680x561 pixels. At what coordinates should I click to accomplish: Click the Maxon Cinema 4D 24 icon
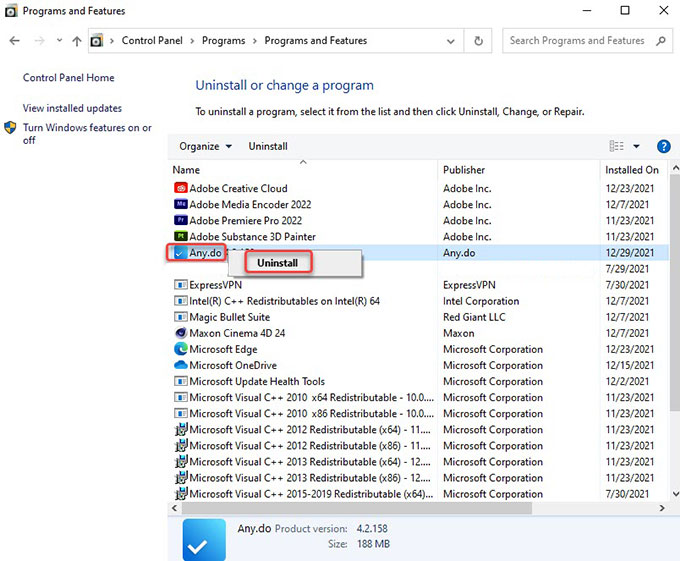[180, 333]
